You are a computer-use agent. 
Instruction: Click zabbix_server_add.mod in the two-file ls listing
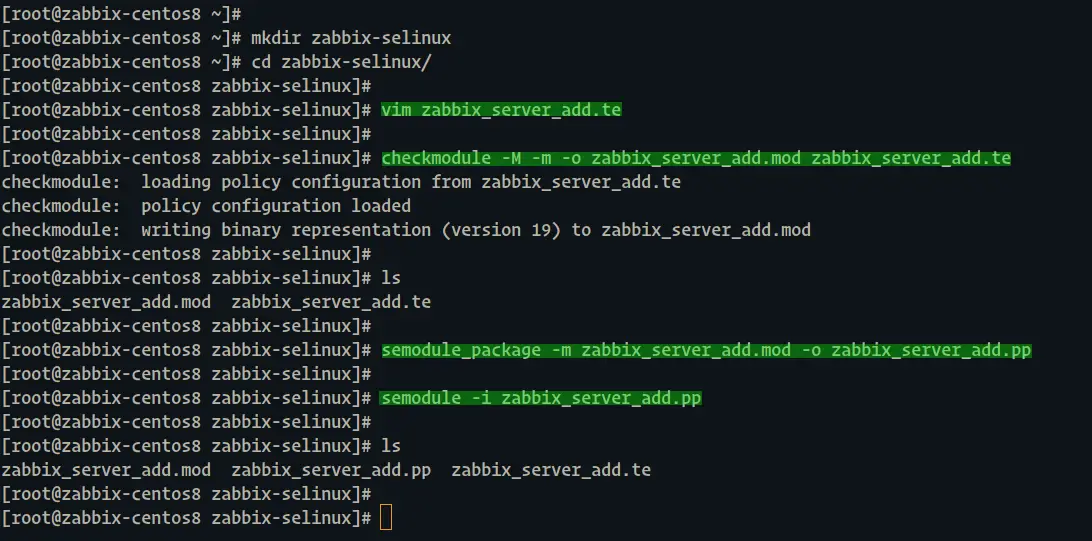(x=106, y=302)
